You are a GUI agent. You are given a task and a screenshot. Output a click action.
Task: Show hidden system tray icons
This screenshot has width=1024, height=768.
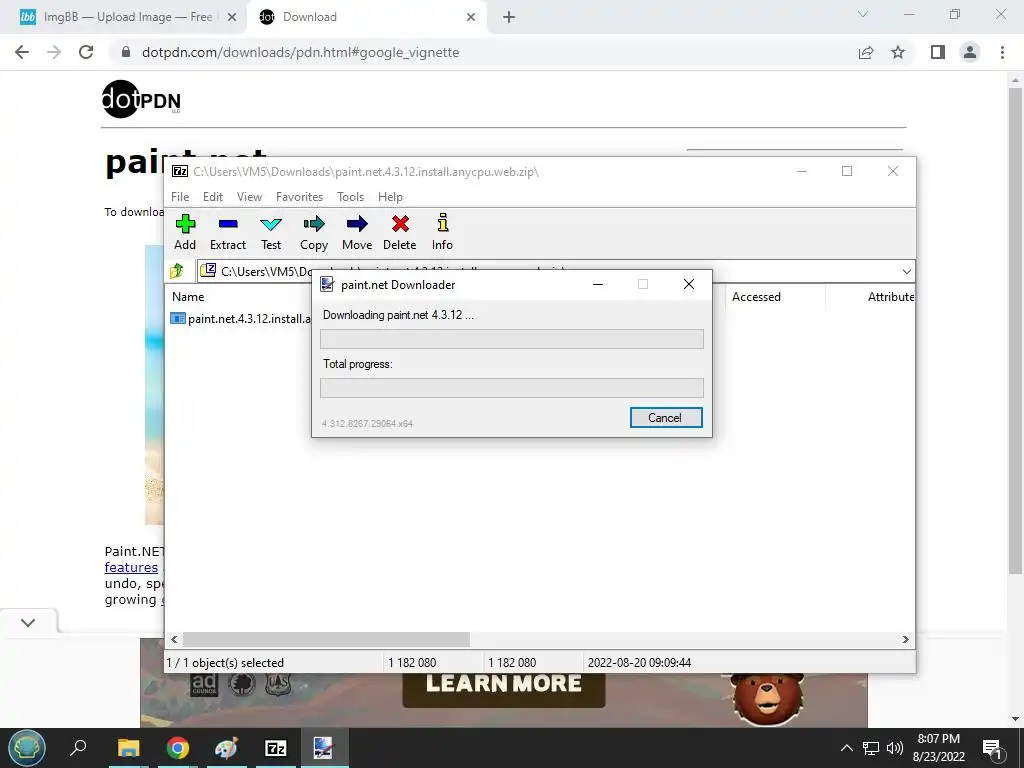(846, 748)
